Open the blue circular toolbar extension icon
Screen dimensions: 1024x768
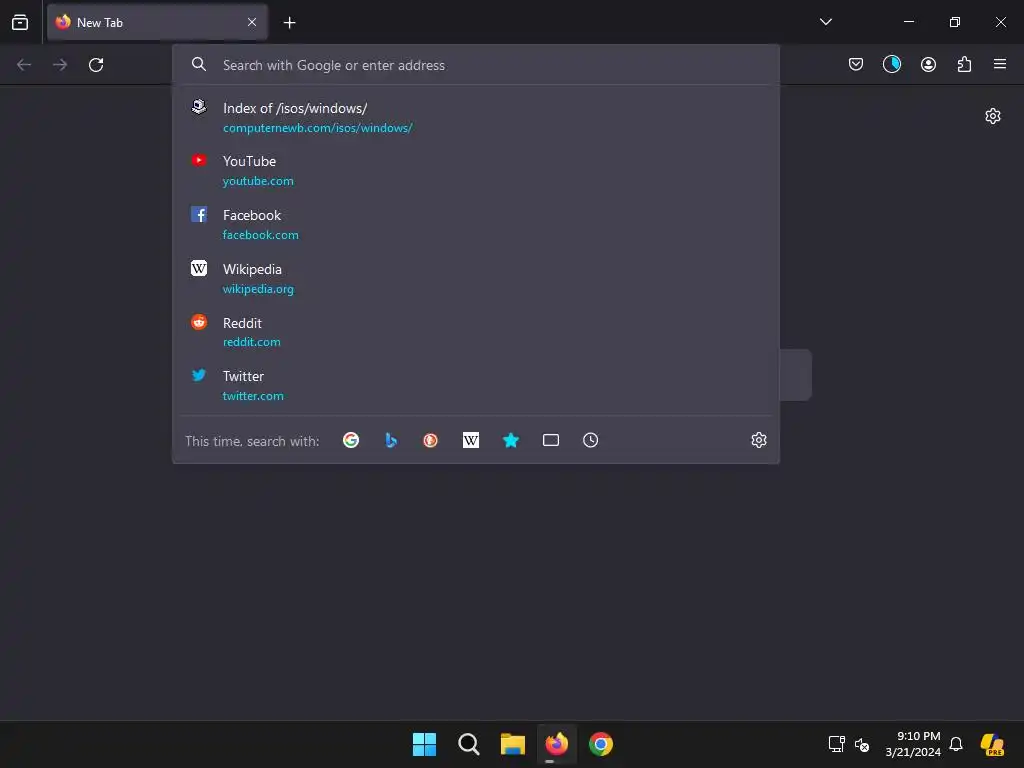pyautogui.click(x=891, y=64)
